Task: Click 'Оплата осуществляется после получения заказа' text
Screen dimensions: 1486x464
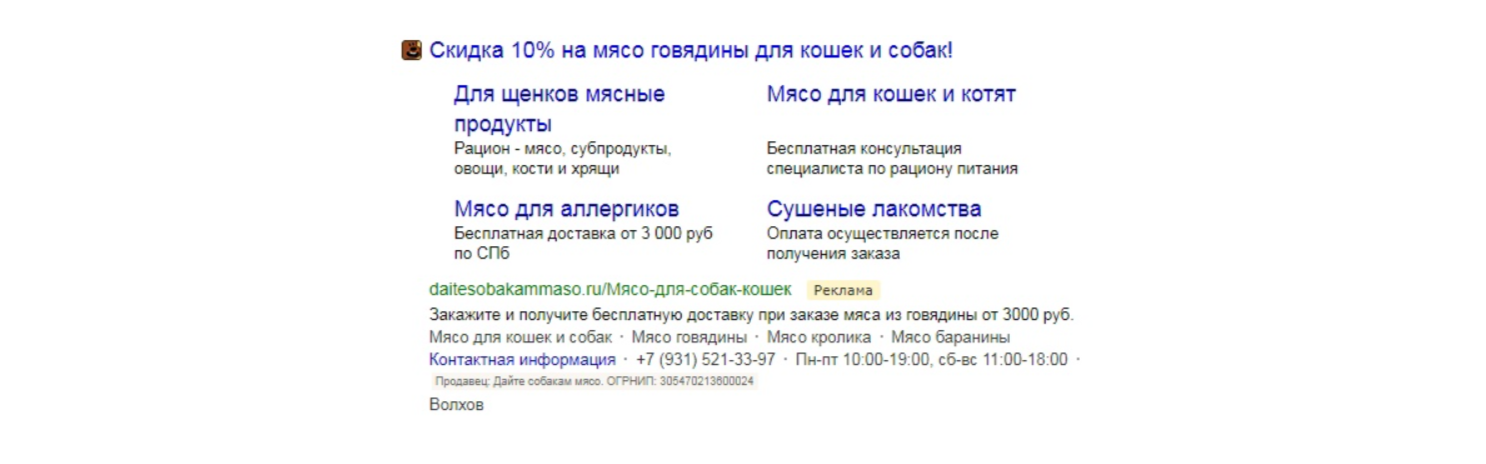Action: pyautogui.click(x=882, y=243)
